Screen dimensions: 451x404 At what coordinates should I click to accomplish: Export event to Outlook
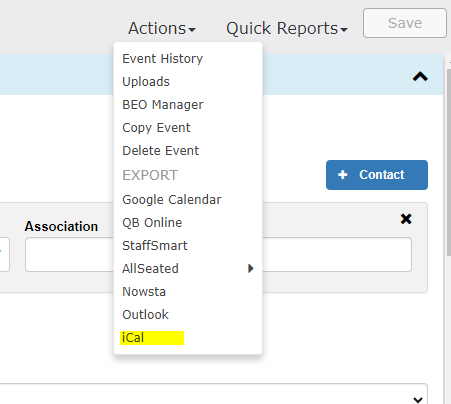pyautogui.click(x=146, y=315)
